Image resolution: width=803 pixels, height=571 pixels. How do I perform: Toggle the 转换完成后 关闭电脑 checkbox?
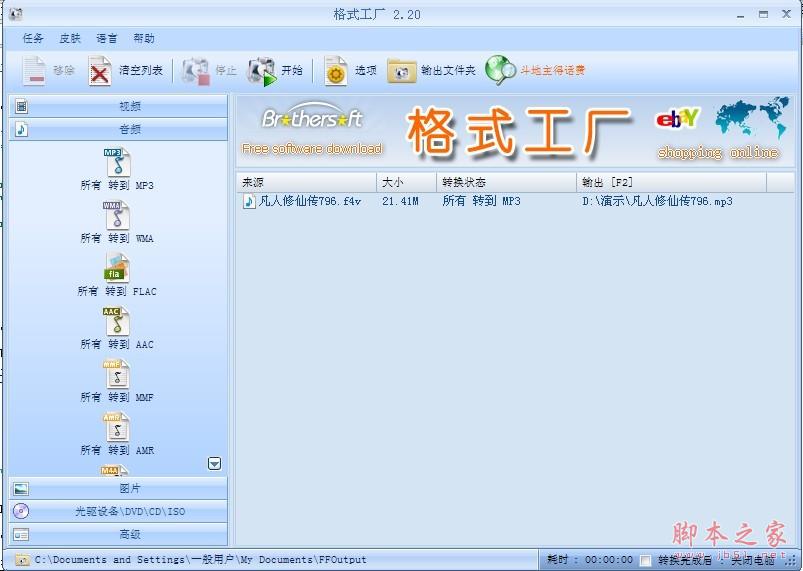tap(646, 560)
